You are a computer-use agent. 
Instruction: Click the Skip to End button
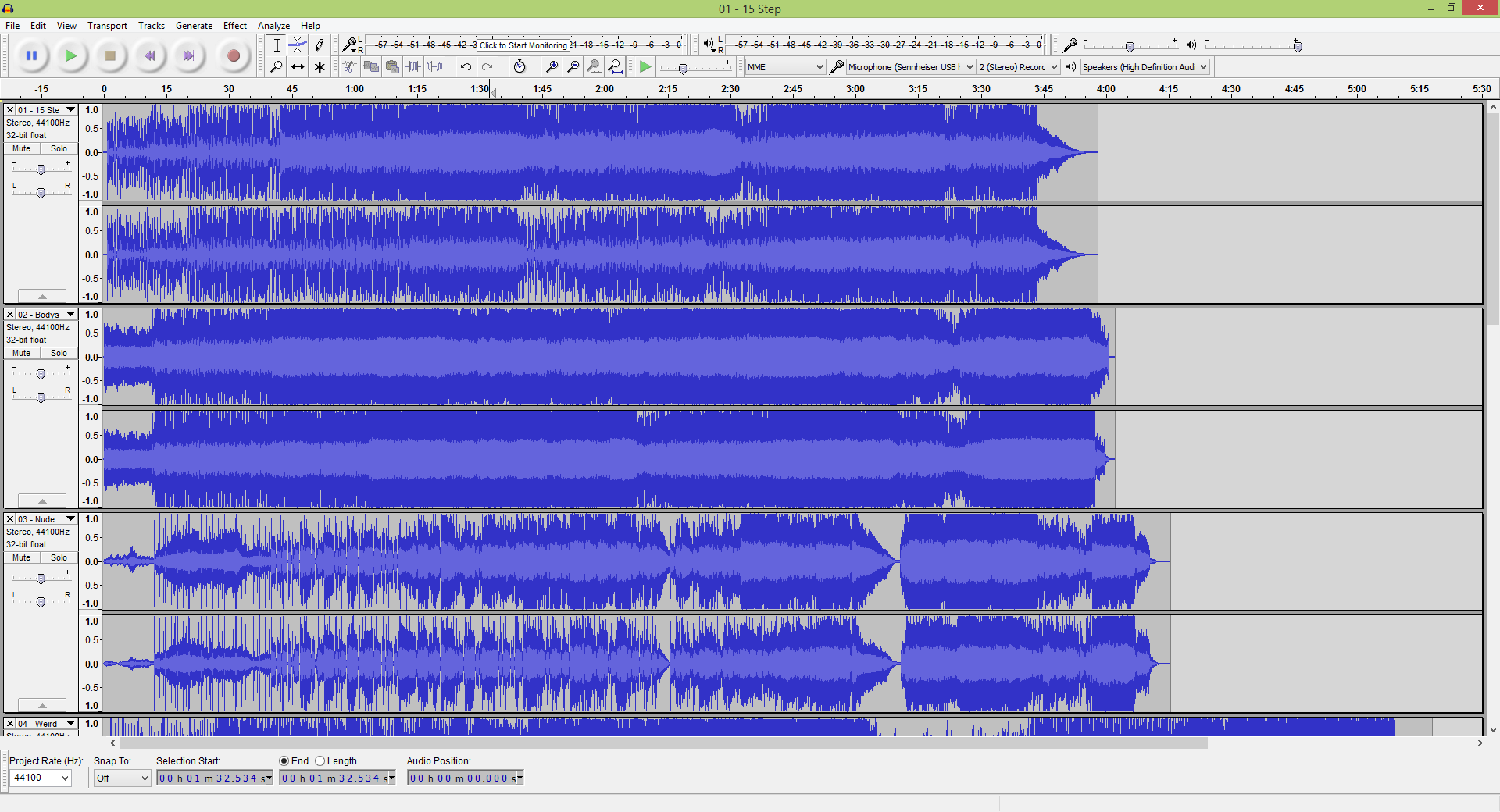pos(188,55)
